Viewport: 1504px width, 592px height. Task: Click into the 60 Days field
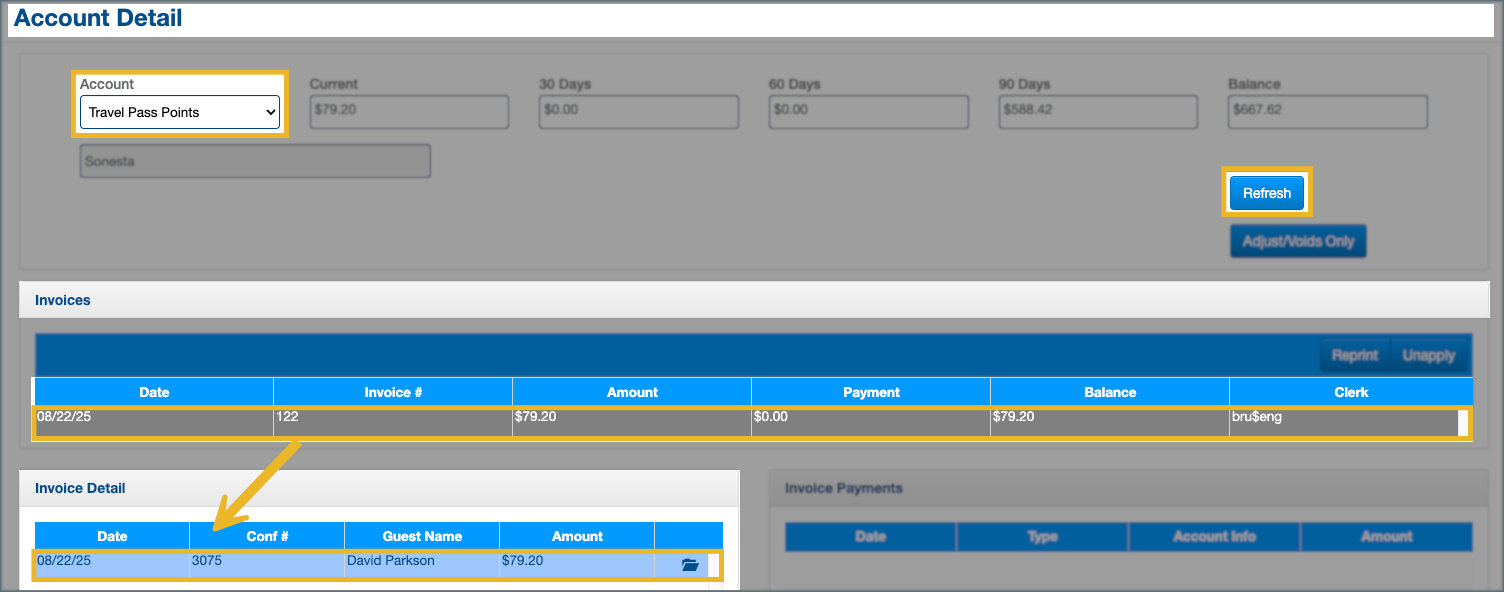[868, 112]
